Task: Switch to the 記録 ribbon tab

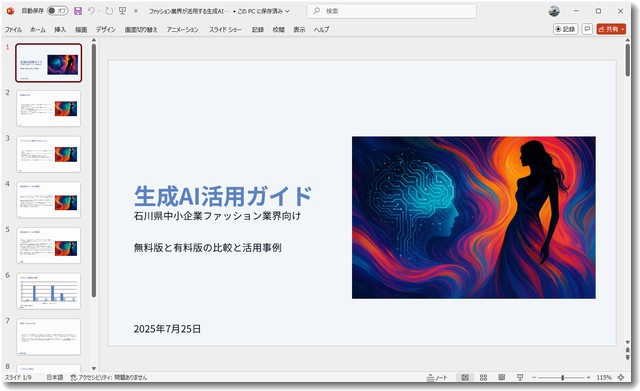Action: [x=258, y=29]
